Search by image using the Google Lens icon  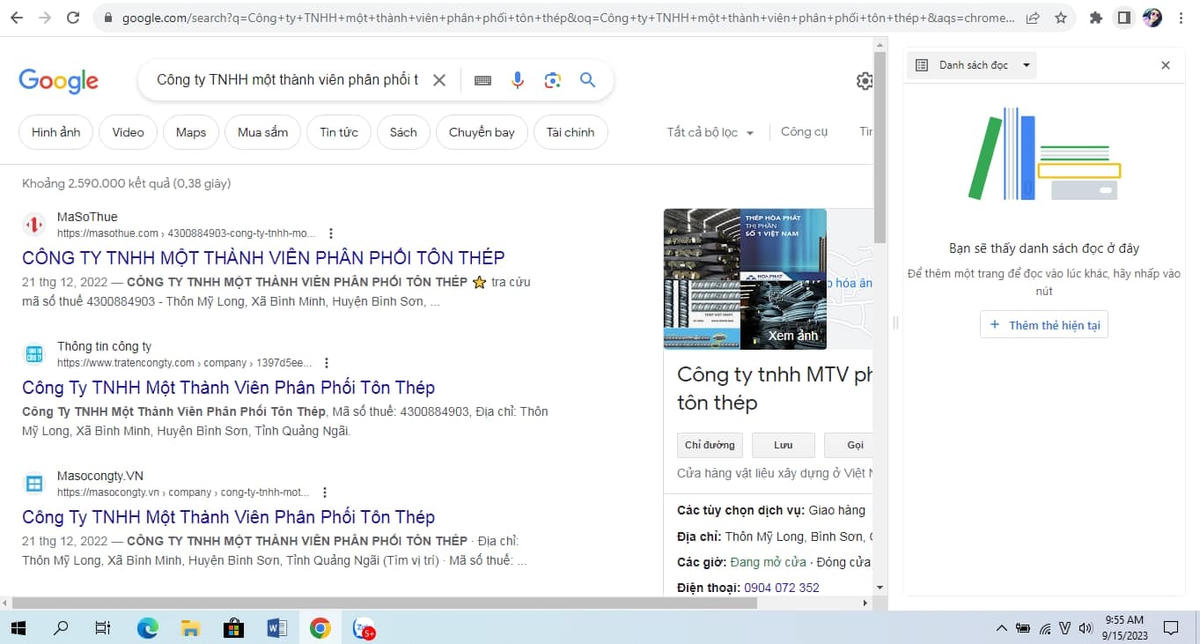(x=552, y=80)
